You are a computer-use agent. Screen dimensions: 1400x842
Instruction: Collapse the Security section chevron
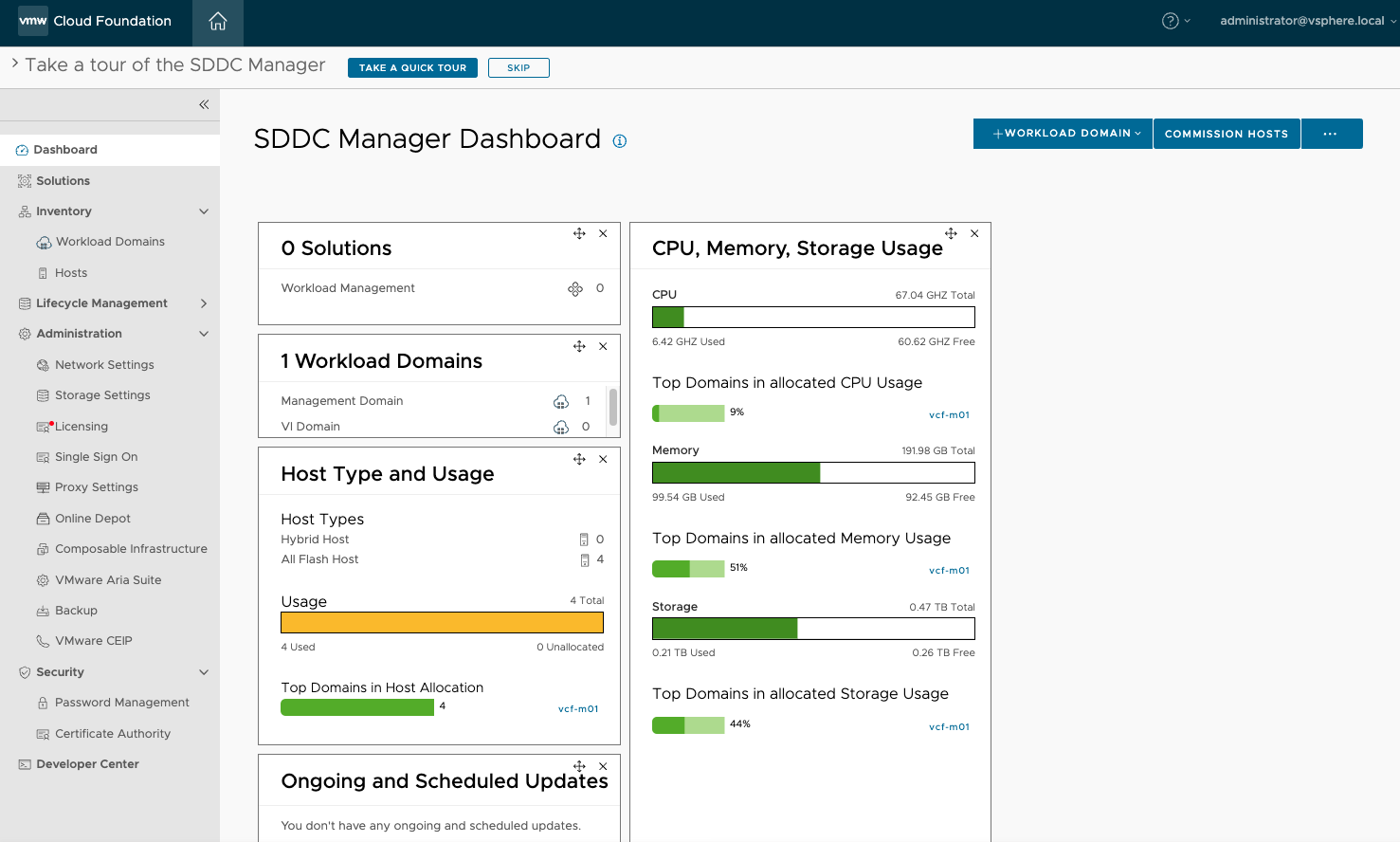coord(204,672)
